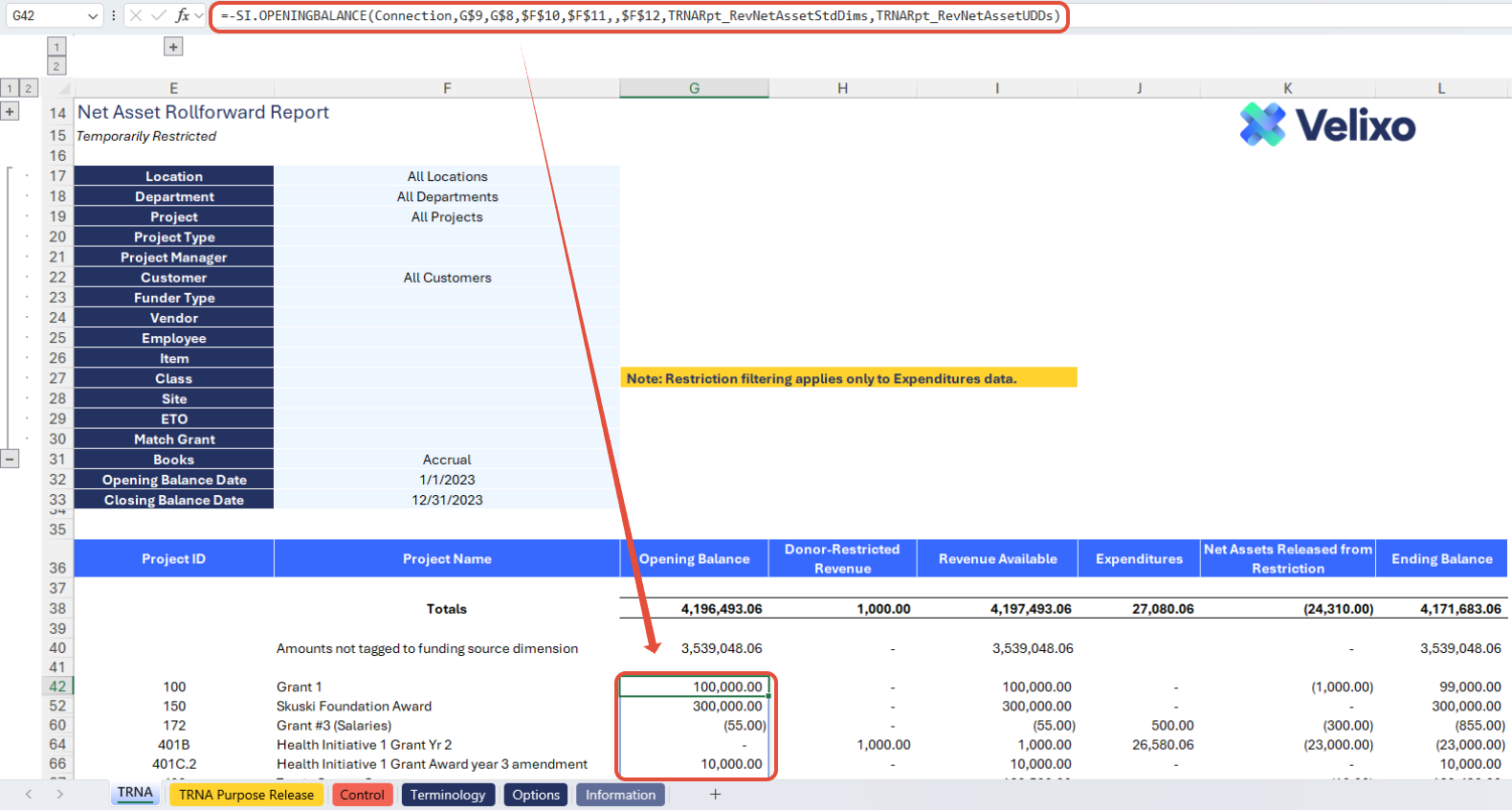The image size is (1512, 811).
Task: Select column outline level 1 button
Action: pos(56,46)
